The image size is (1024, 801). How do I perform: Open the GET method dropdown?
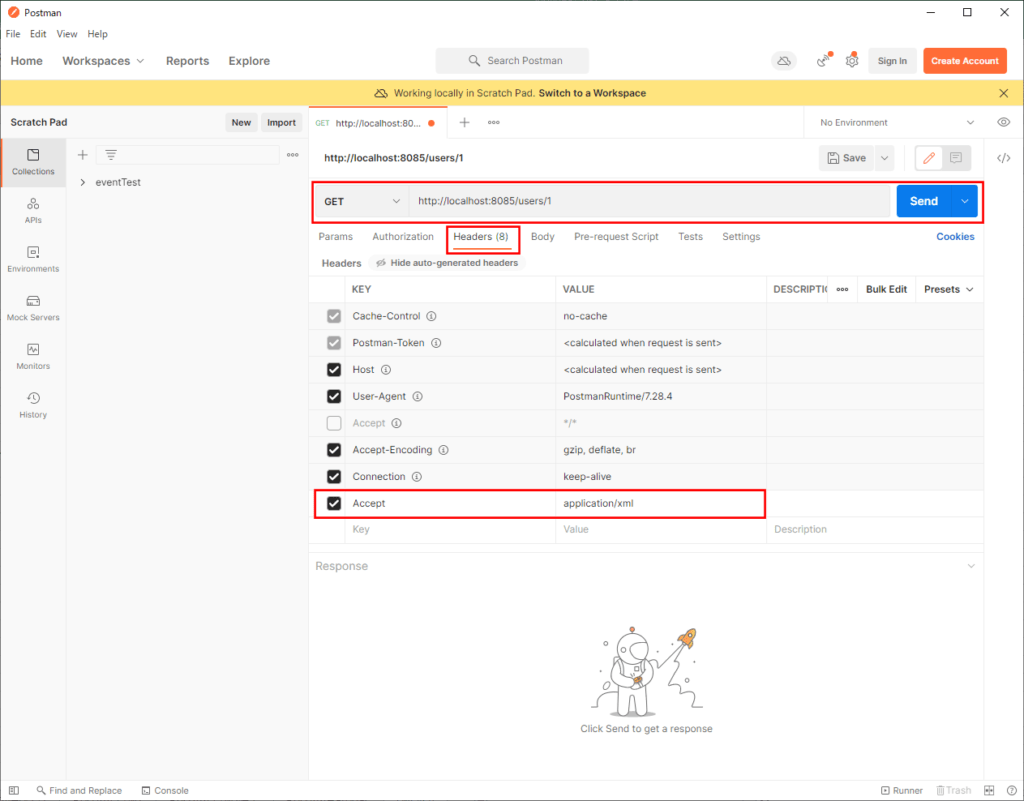(x=361, y=201)
